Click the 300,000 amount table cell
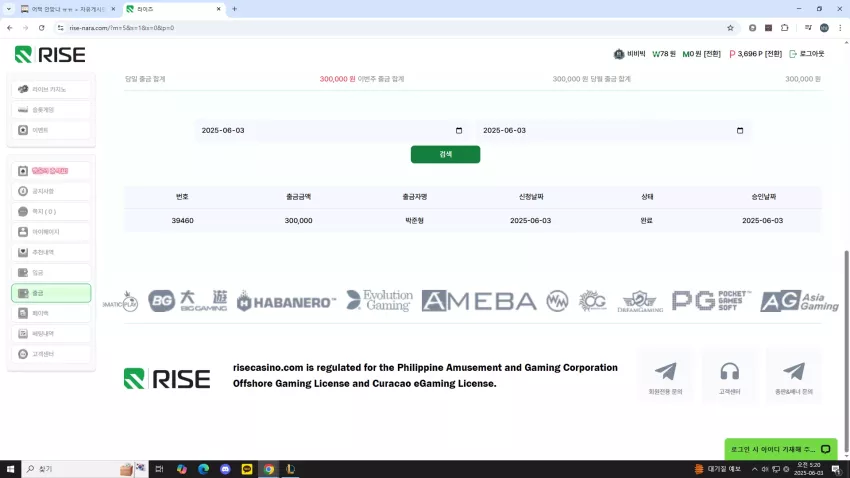The width and height of the screenshot is (850, 478). coord(298,221)
